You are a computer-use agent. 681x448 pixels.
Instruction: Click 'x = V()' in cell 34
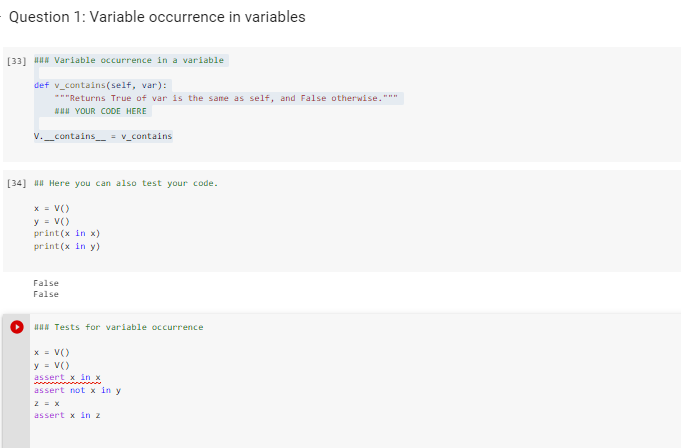pyautogui.click(x=52, y=209)
